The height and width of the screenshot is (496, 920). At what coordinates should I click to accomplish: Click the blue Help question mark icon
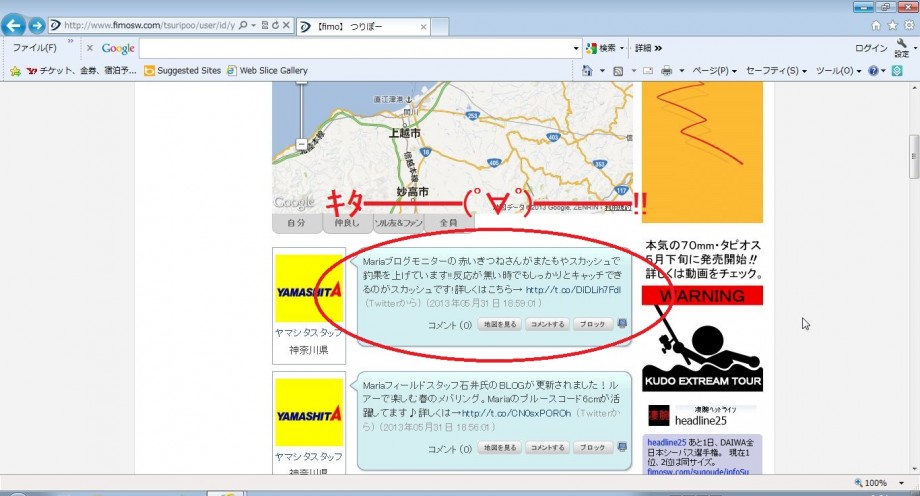[x=874, y=70]
